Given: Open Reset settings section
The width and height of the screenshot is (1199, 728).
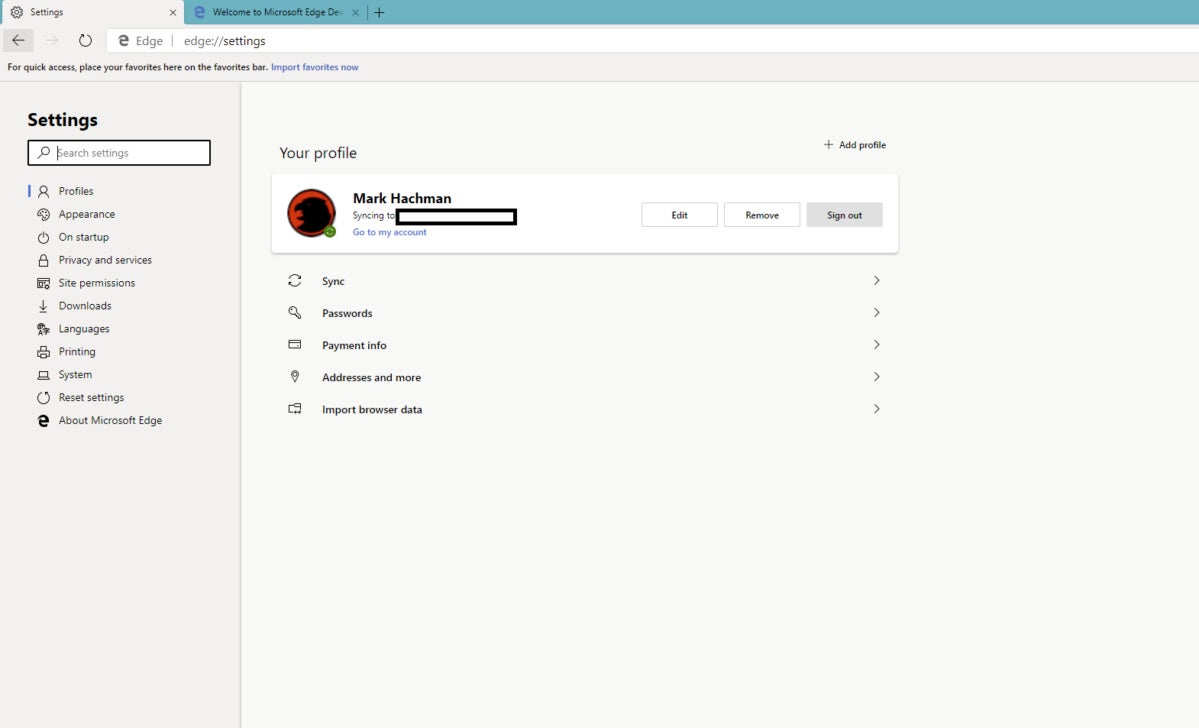Looking at the screenshot, I should (x=91, y=398).
